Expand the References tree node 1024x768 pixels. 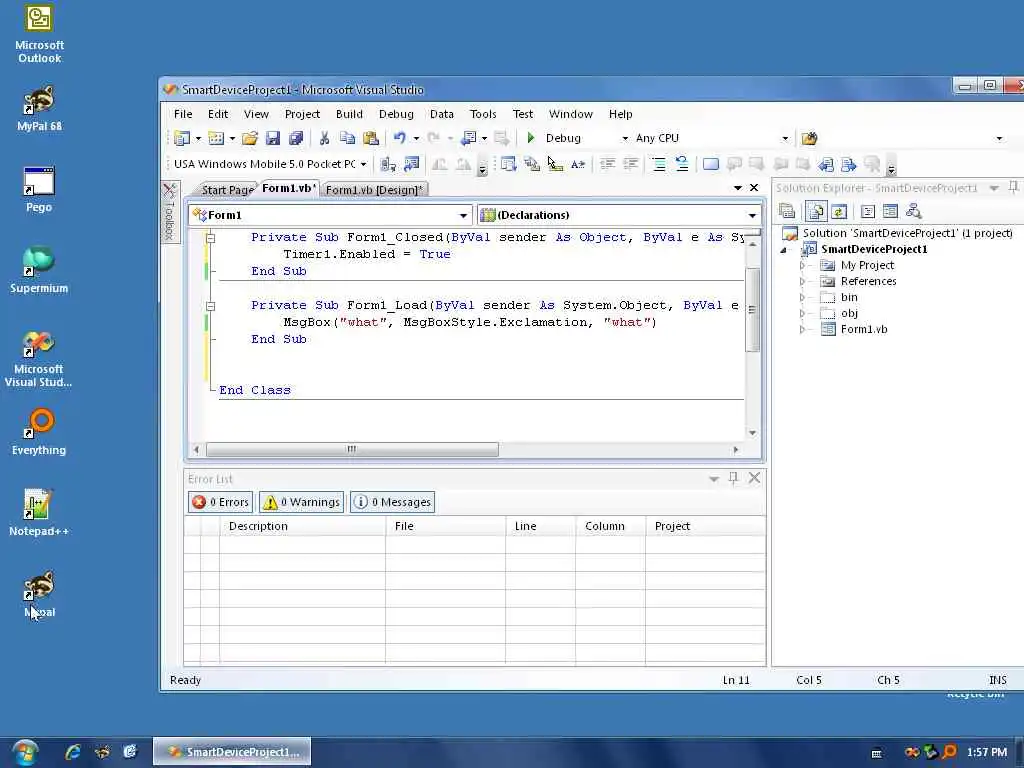coord(803,281)
